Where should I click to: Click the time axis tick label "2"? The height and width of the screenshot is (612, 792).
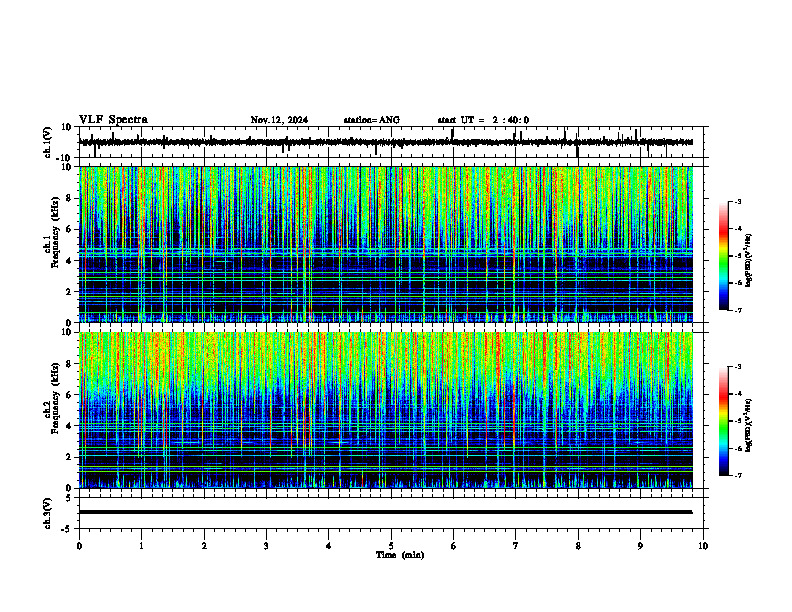point(204,546)
